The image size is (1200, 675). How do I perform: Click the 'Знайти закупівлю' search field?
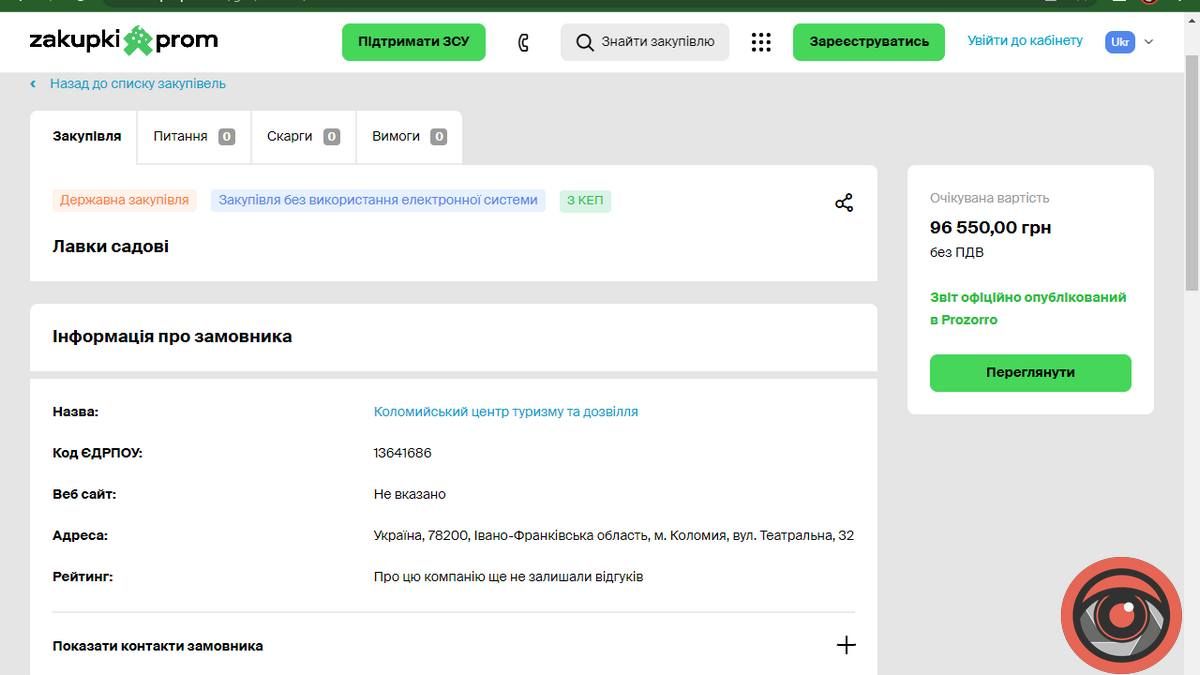click(x=657, y=42)
